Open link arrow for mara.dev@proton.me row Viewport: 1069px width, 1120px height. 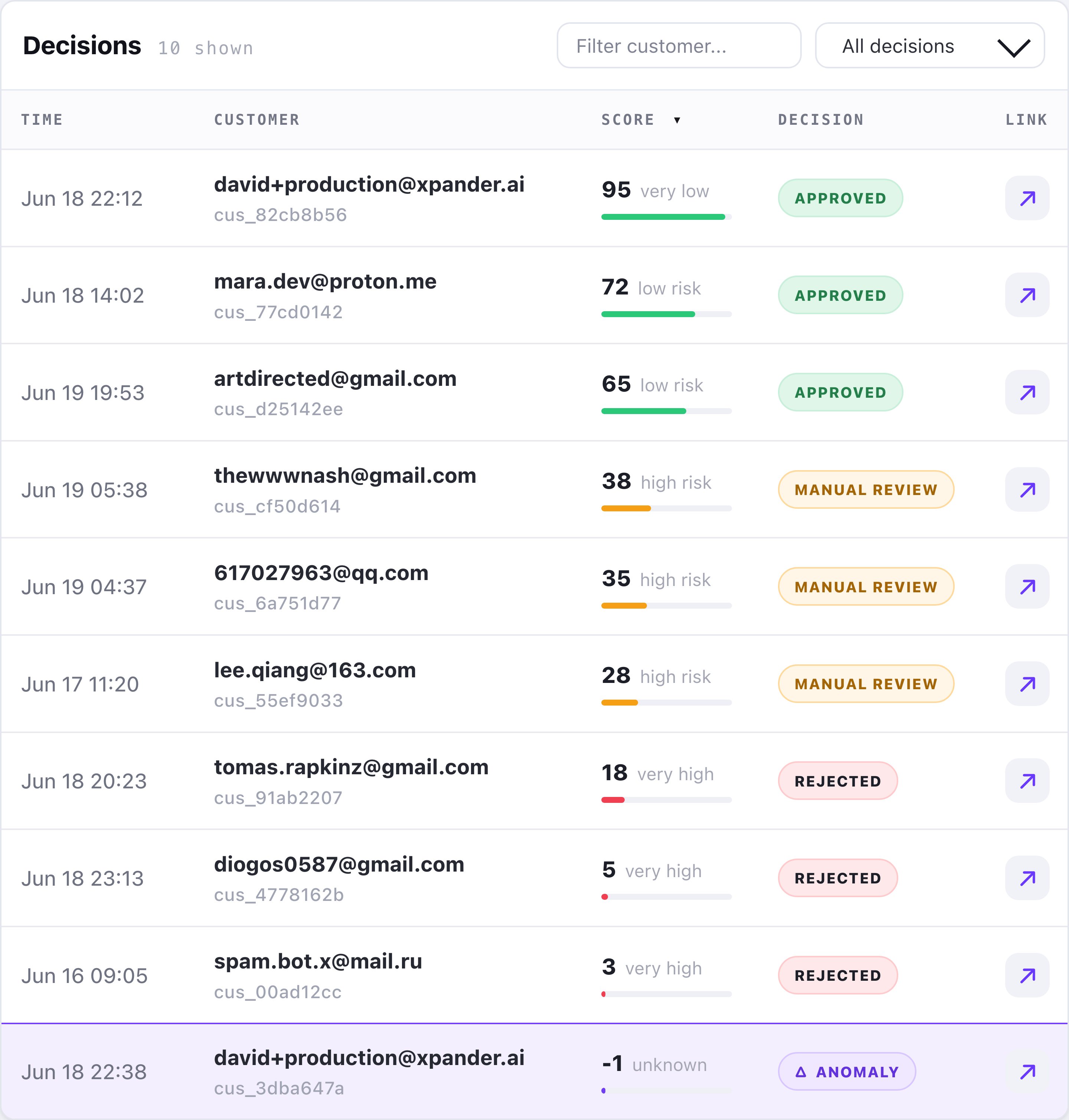coord(1027,295)
